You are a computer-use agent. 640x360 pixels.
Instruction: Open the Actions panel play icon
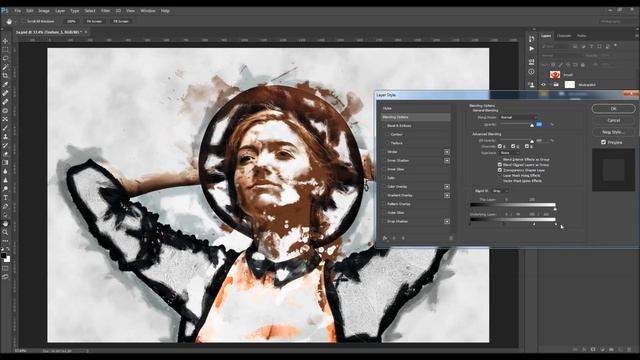(x=531, y=49)
